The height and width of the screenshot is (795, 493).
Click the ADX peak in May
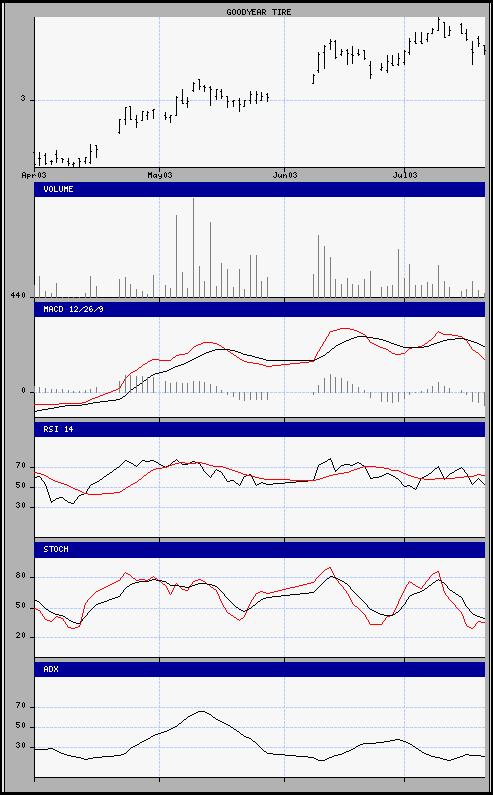(201, 711)
